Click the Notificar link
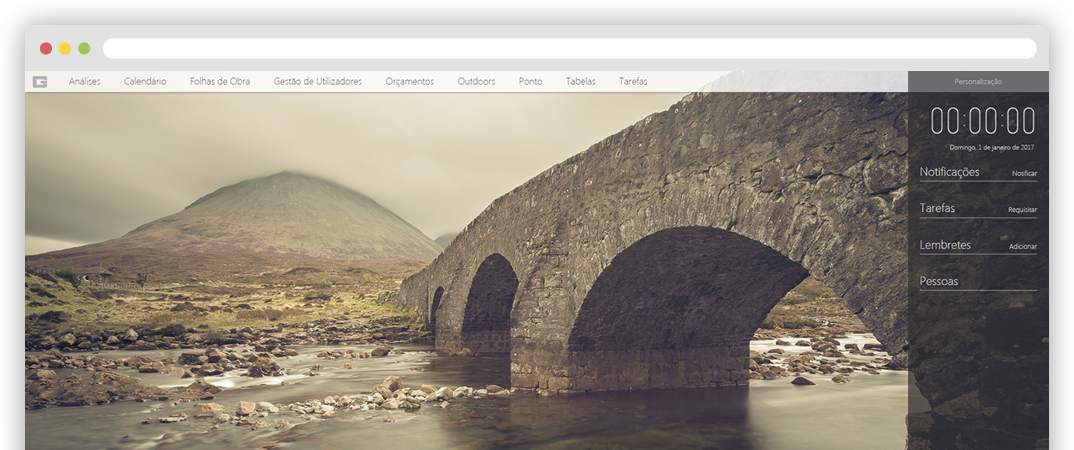This screenshot has height=450, width=1074. tap(1024, 174)
